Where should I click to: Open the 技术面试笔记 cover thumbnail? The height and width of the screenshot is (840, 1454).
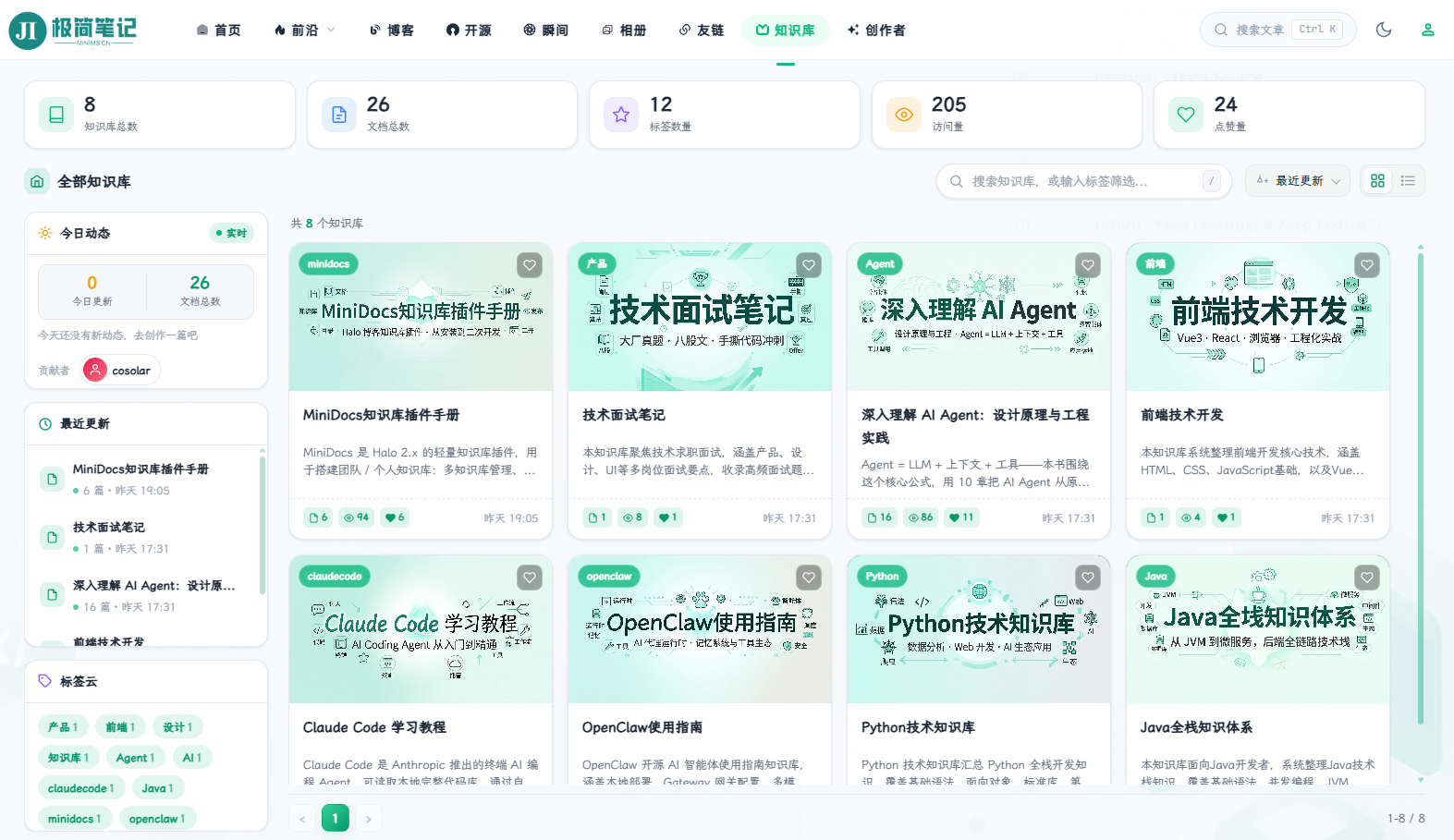pos(700,317)
